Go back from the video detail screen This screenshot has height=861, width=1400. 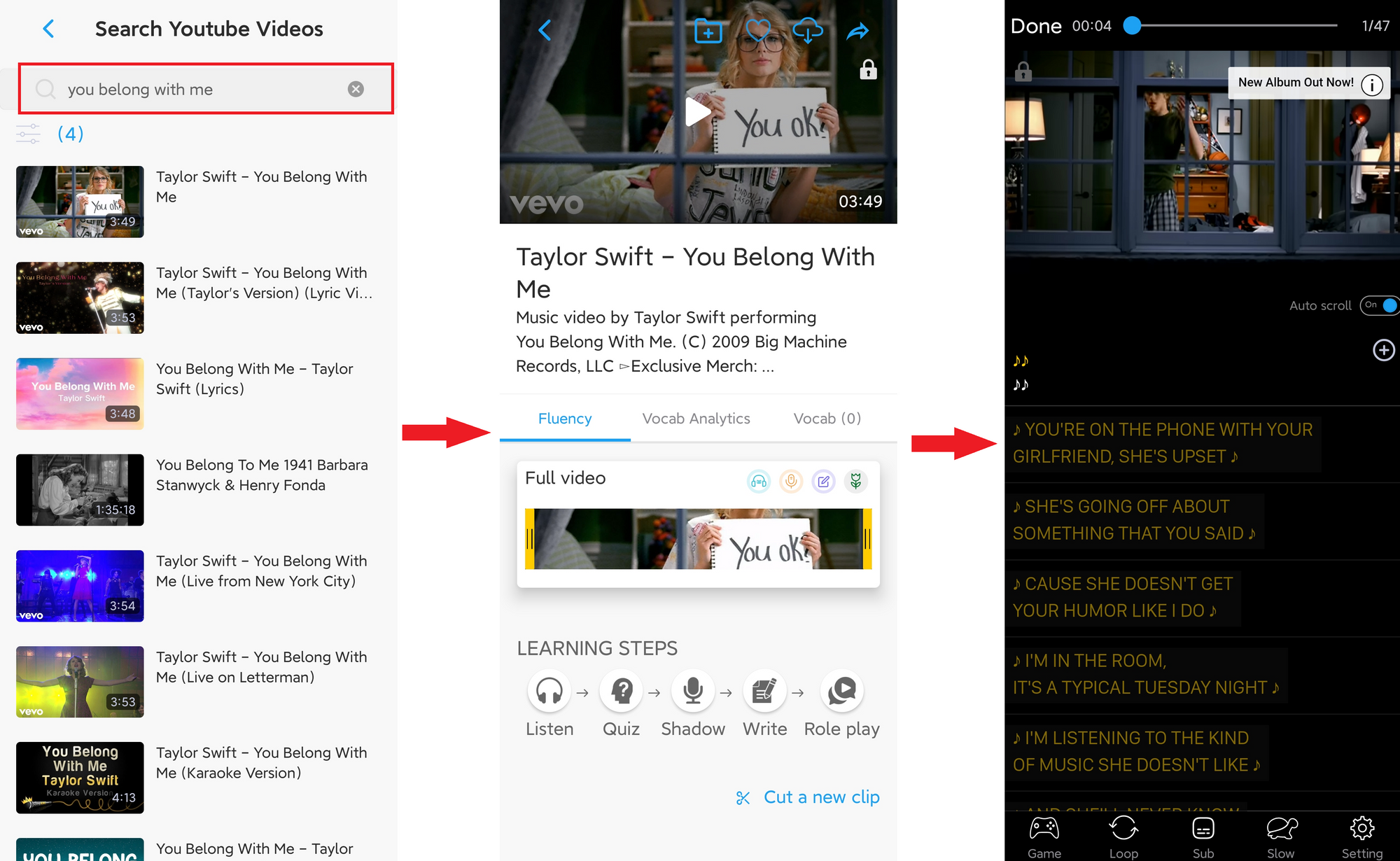pyautogui.click(x=545, y=30)
